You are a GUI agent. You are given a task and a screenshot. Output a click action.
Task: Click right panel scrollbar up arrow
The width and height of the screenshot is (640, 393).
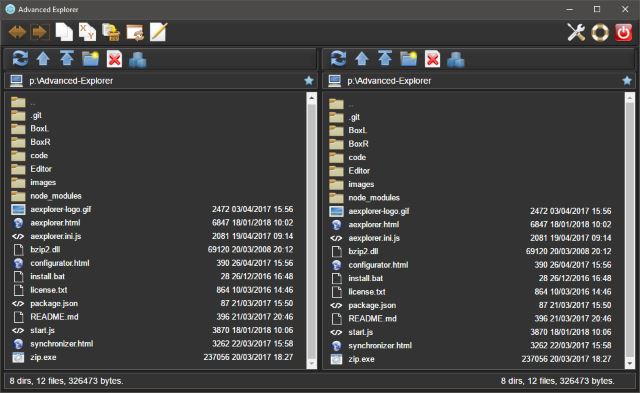[x=630, y=98]
